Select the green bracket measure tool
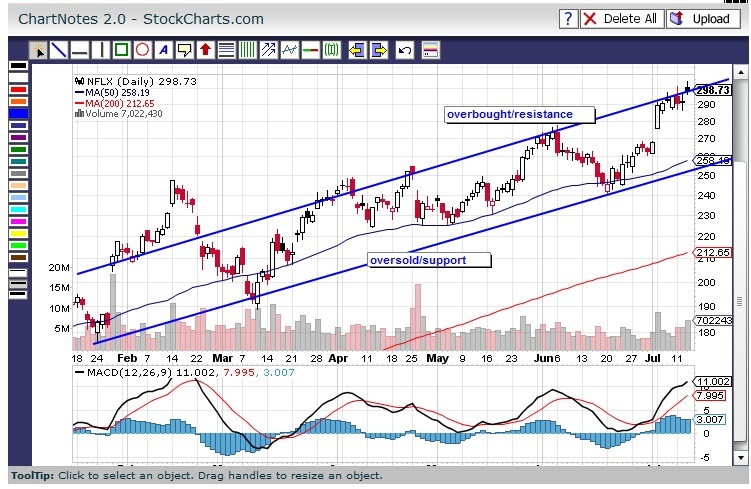 pos(331,50)
